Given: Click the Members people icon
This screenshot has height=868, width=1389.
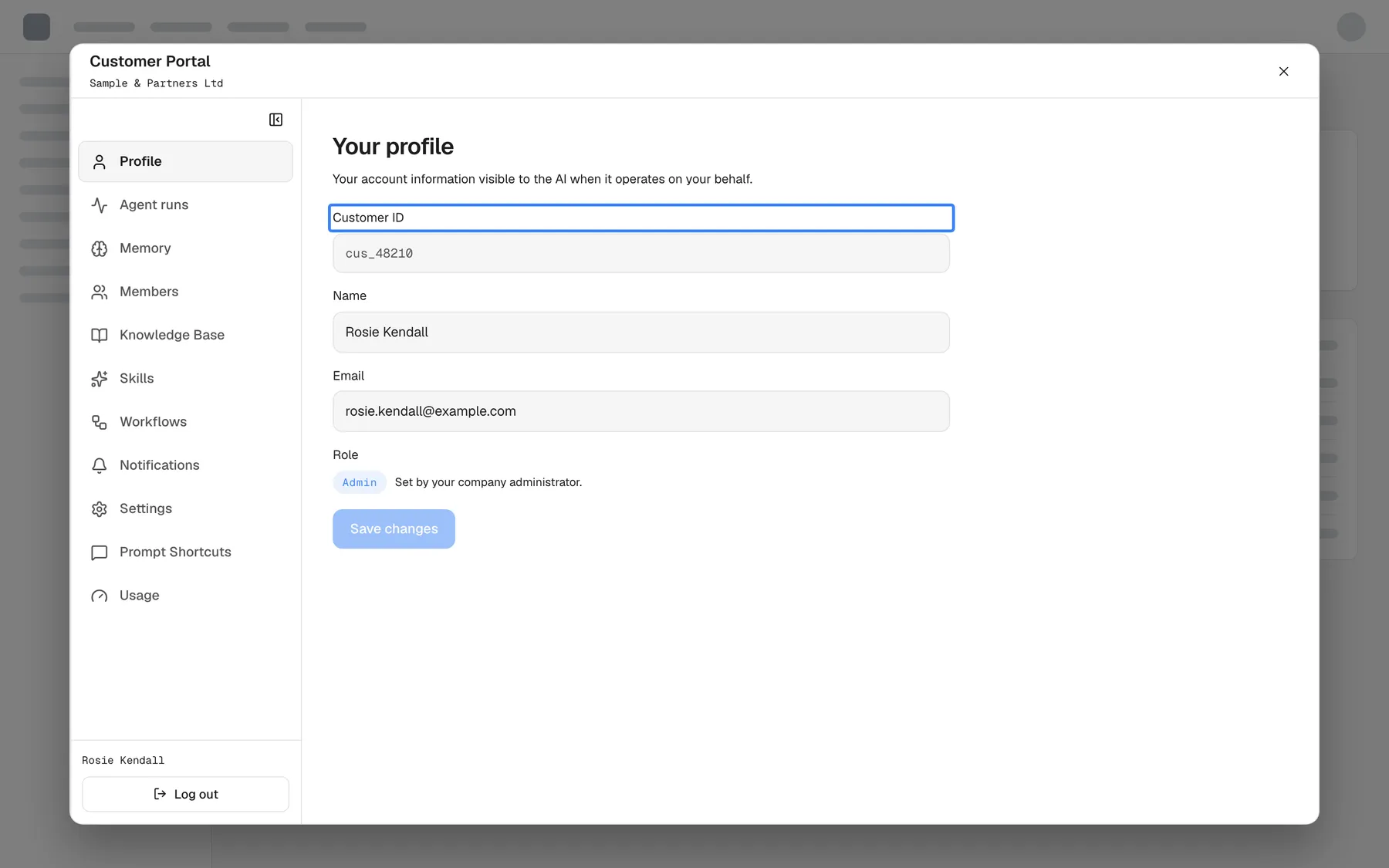Looking at the screenshot, I should tap(100, 292).
